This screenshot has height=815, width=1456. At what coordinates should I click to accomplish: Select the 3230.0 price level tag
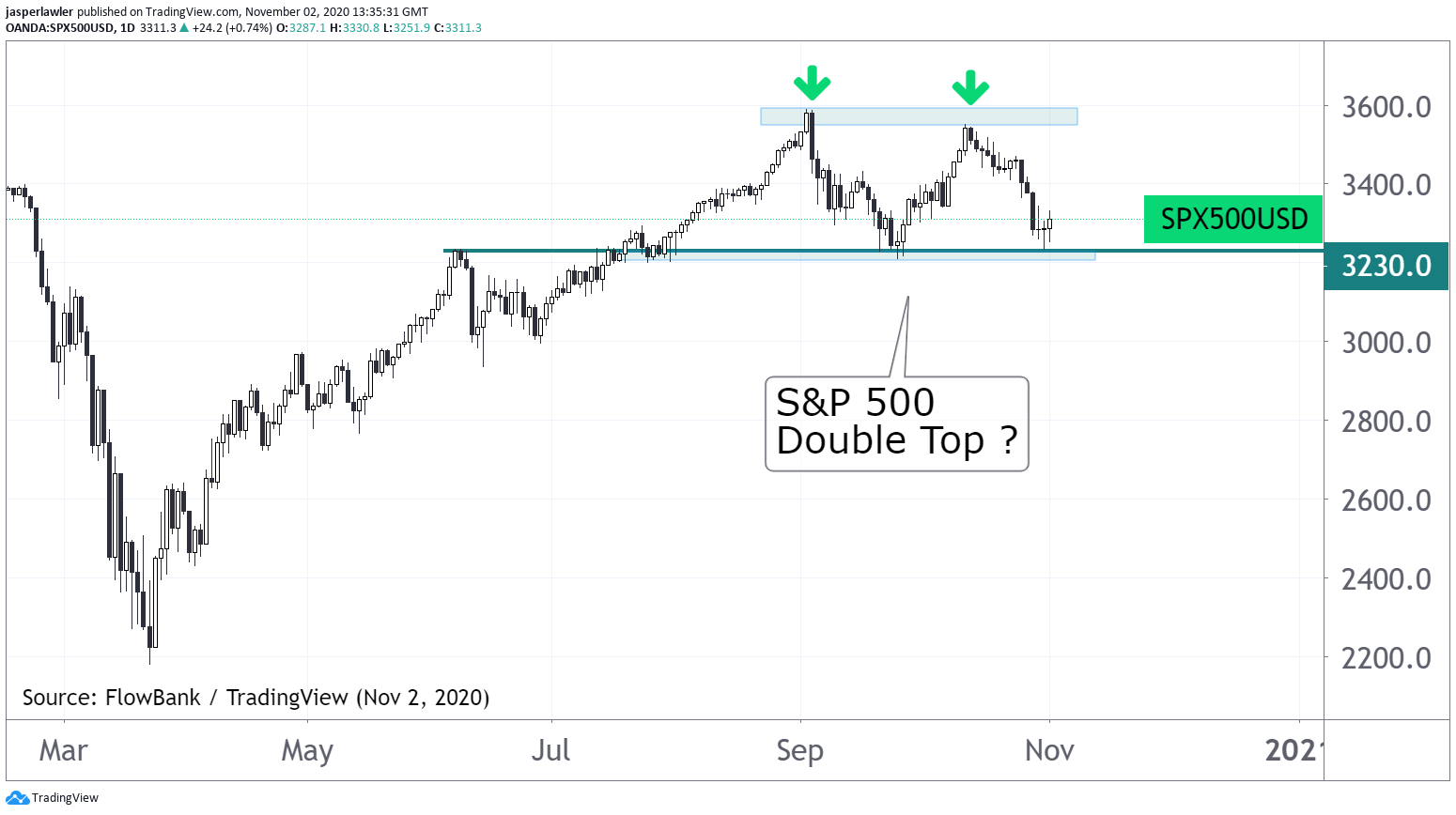tap(1386, 266)
